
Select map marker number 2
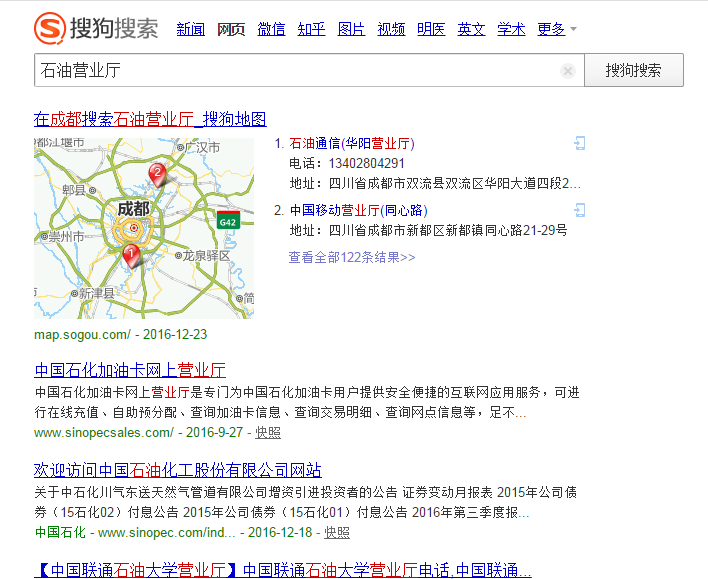[157, 175]
